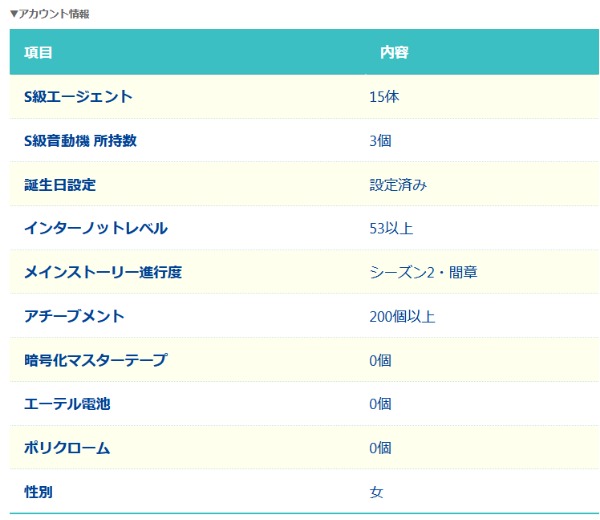600x520 pixels.
Task: Select the S級エージェント row label
Action: point(78,97)
